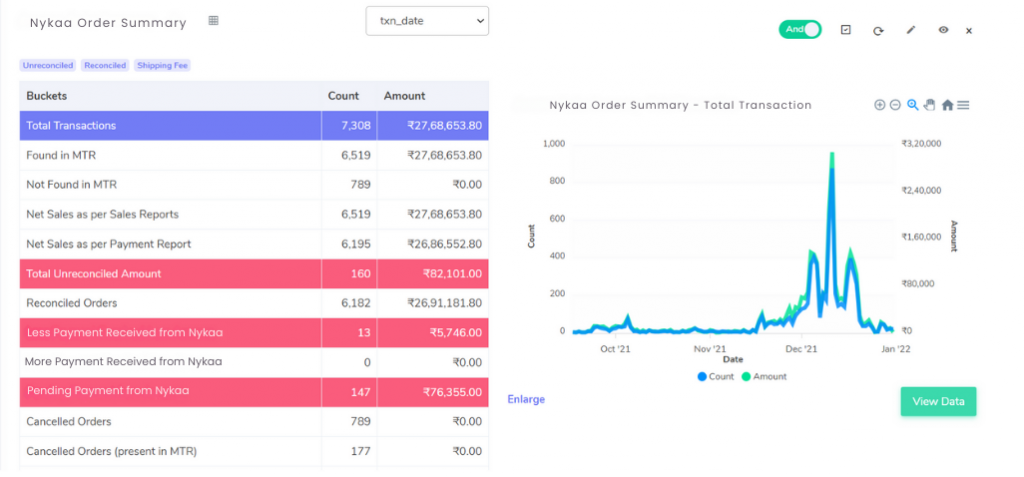Reset chart zoom with home icon

coord(948,105)
